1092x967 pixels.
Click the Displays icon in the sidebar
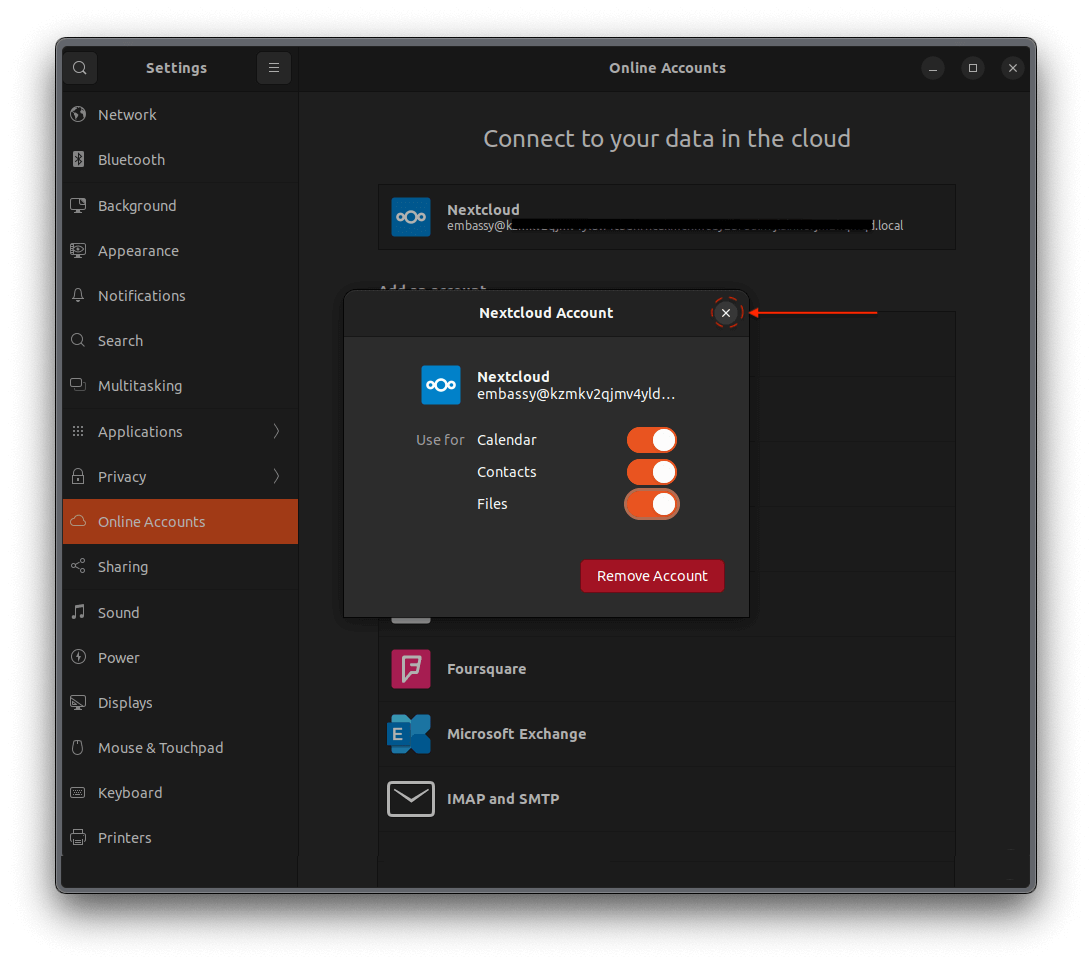(x=78, y=702)
